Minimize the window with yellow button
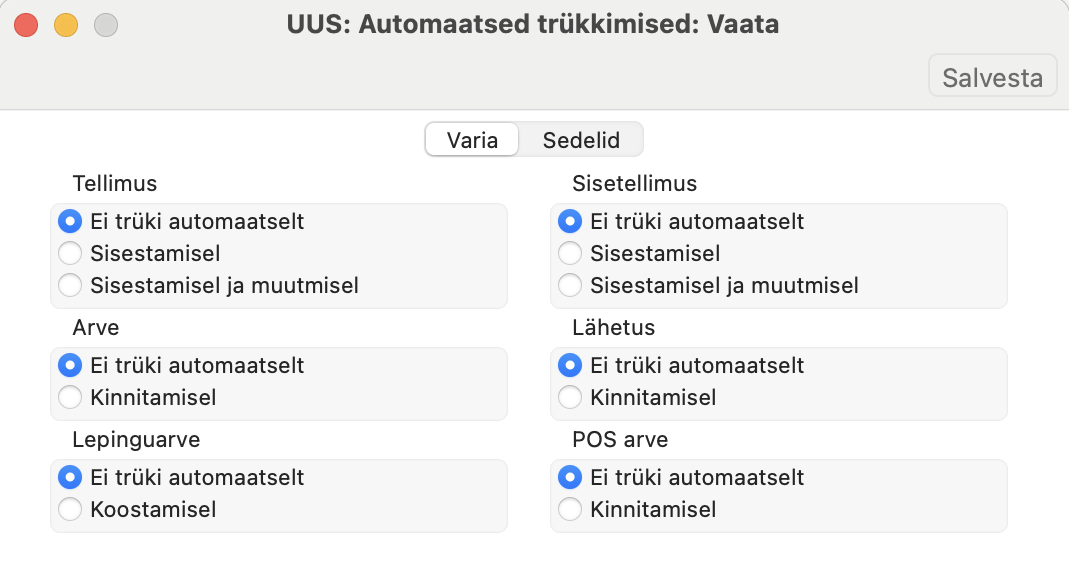Viewport: 1069px width, 582px height. 66,25
